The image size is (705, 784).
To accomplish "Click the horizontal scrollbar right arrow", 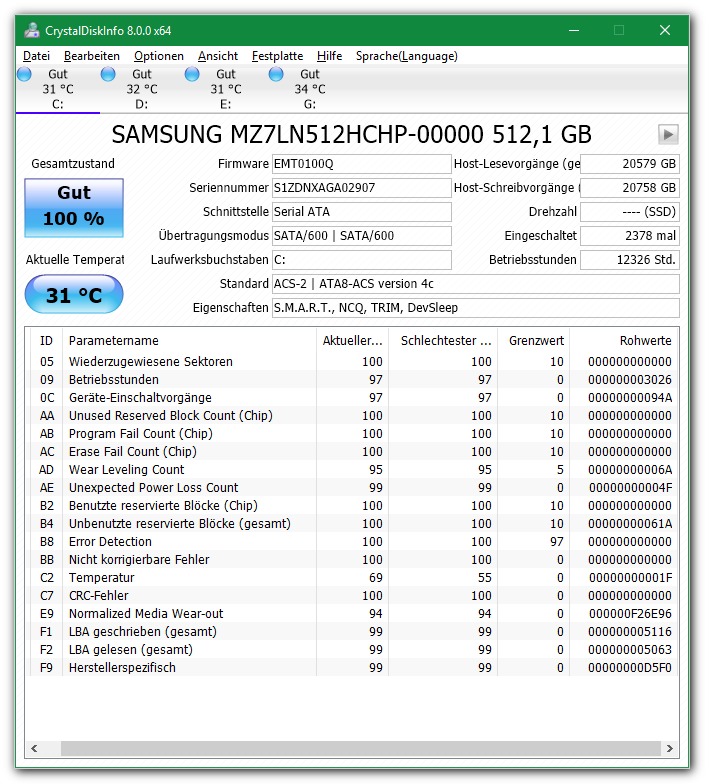I will coord(670,748).
